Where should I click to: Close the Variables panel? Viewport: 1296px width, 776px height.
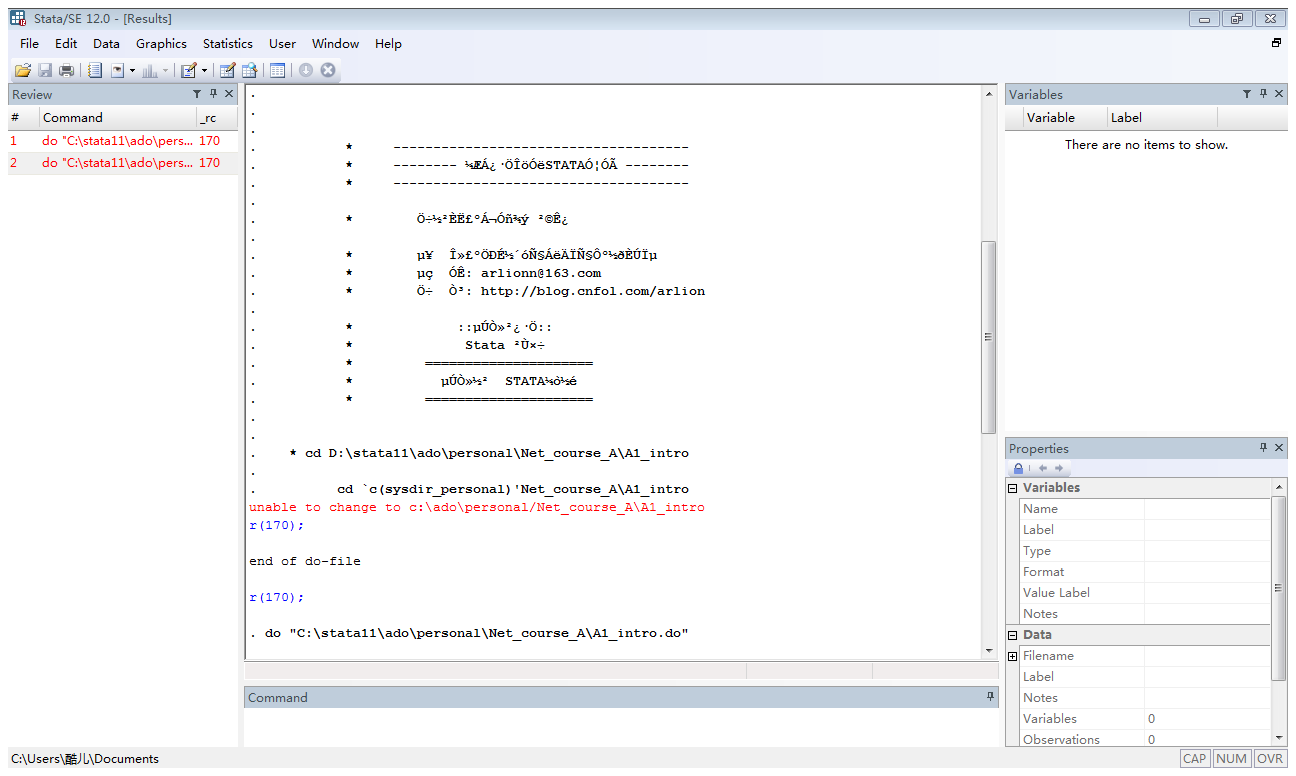[1279, 94]
